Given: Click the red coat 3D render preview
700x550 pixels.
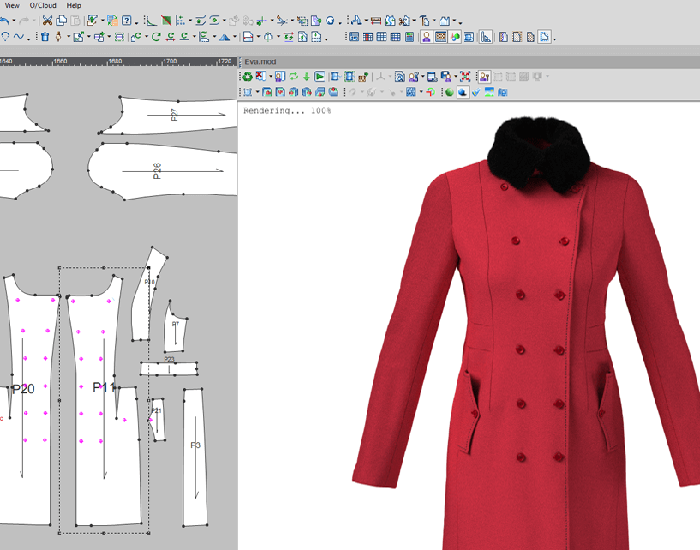Looking at the screenshot, I should tap(527, 330).
